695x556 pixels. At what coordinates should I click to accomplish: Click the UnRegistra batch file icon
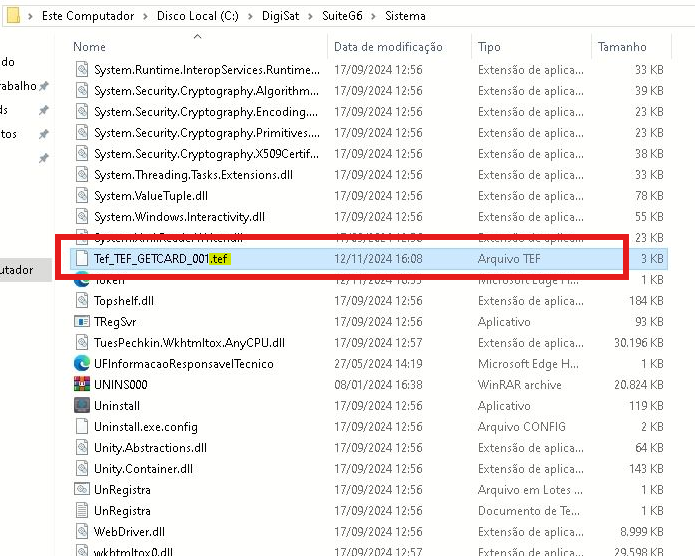tap(82, 490)
